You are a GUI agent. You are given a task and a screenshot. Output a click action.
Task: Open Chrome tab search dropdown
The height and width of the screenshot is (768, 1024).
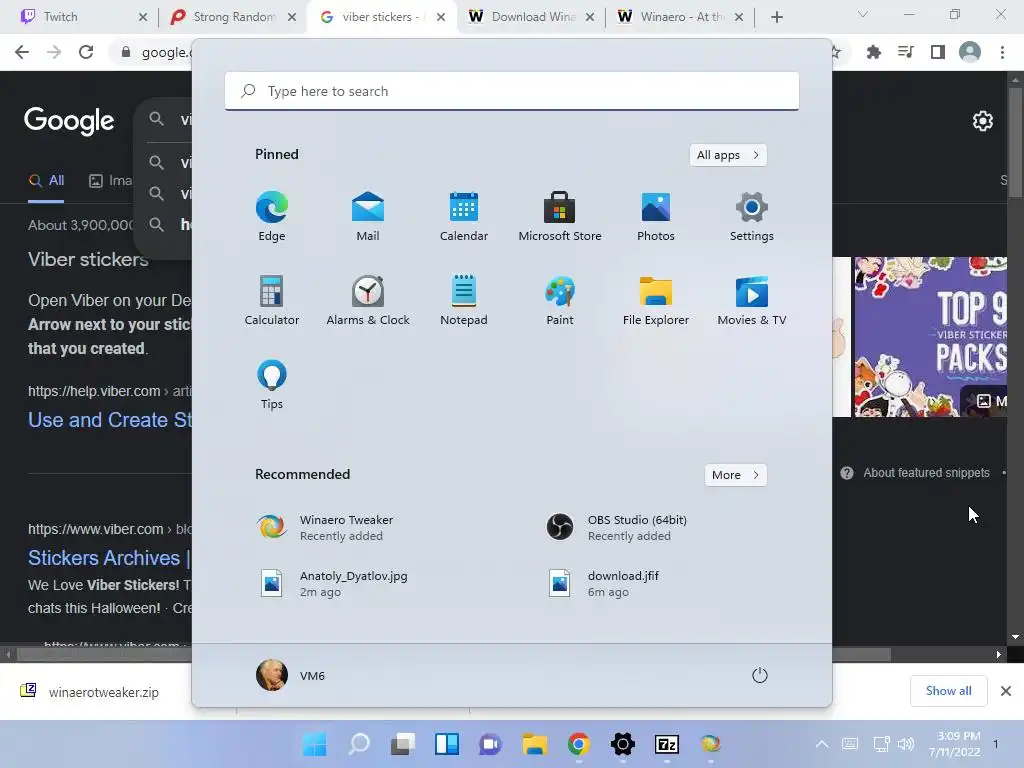[863, 14]
